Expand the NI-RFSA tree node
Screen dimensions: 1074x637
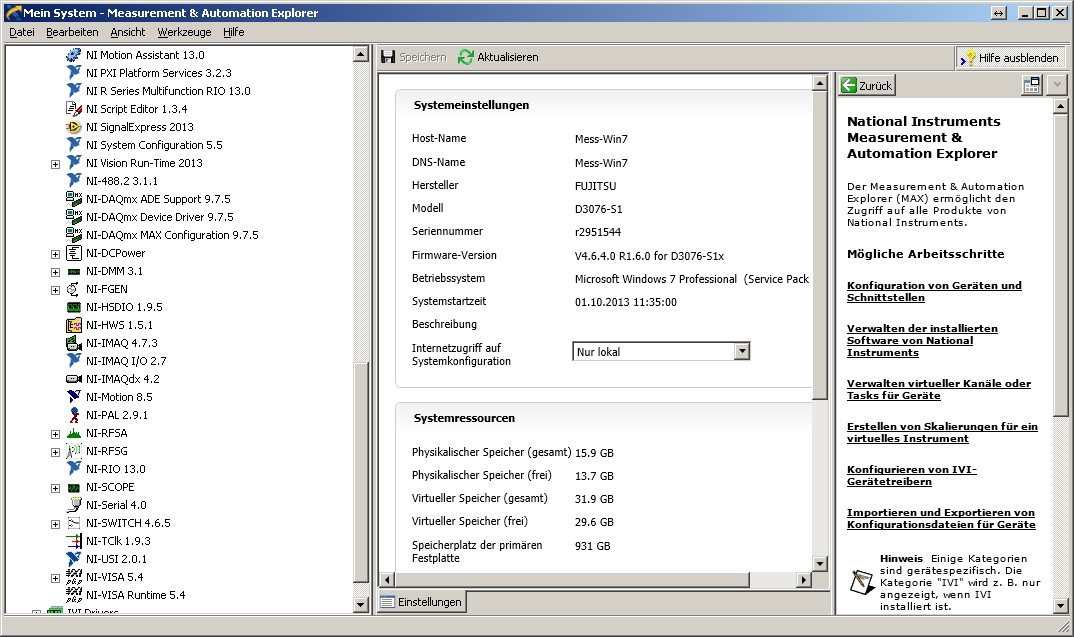coord(55,434)
